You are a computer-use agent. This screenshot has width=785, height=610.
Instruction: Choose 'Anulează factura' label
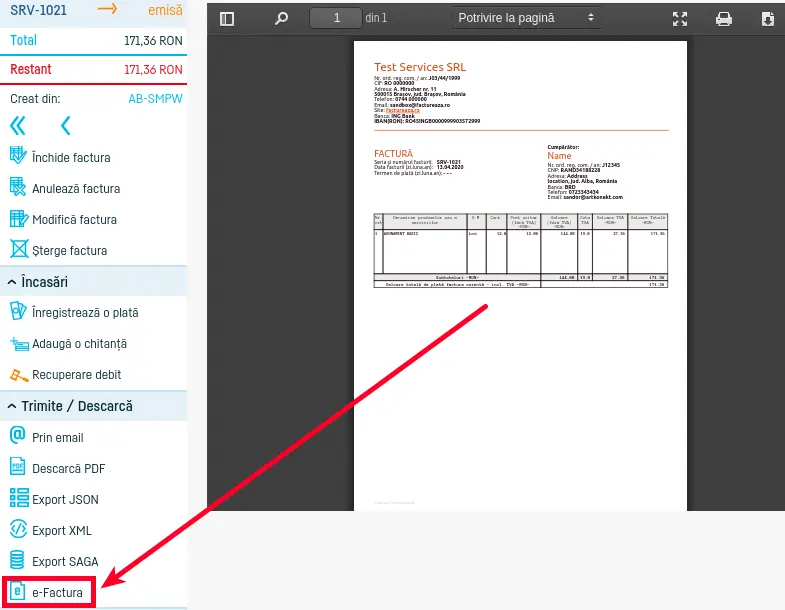[x=76, y=189]
